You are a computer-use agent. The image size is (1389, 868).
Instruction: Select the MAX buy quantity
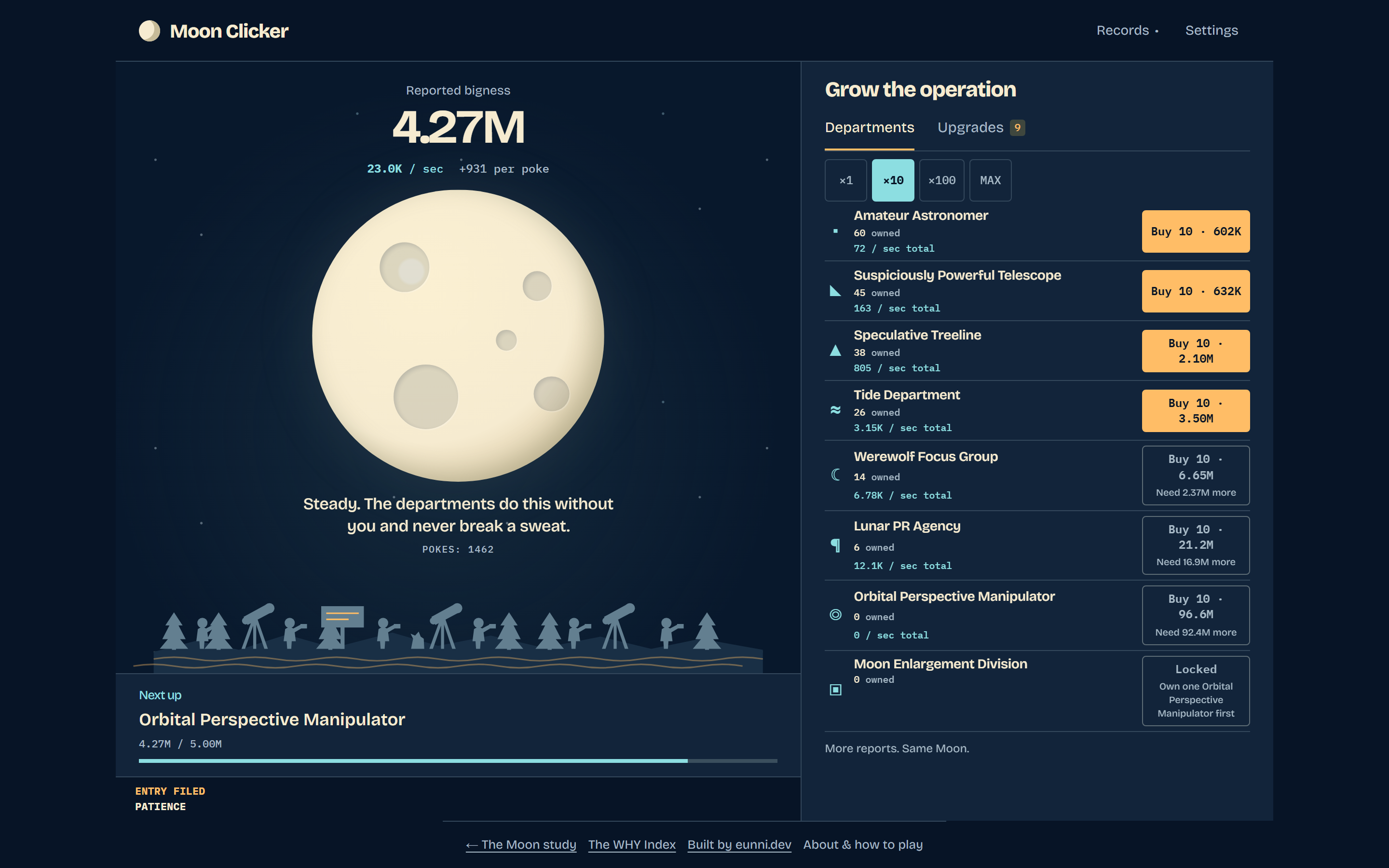[x=990, y=180]
